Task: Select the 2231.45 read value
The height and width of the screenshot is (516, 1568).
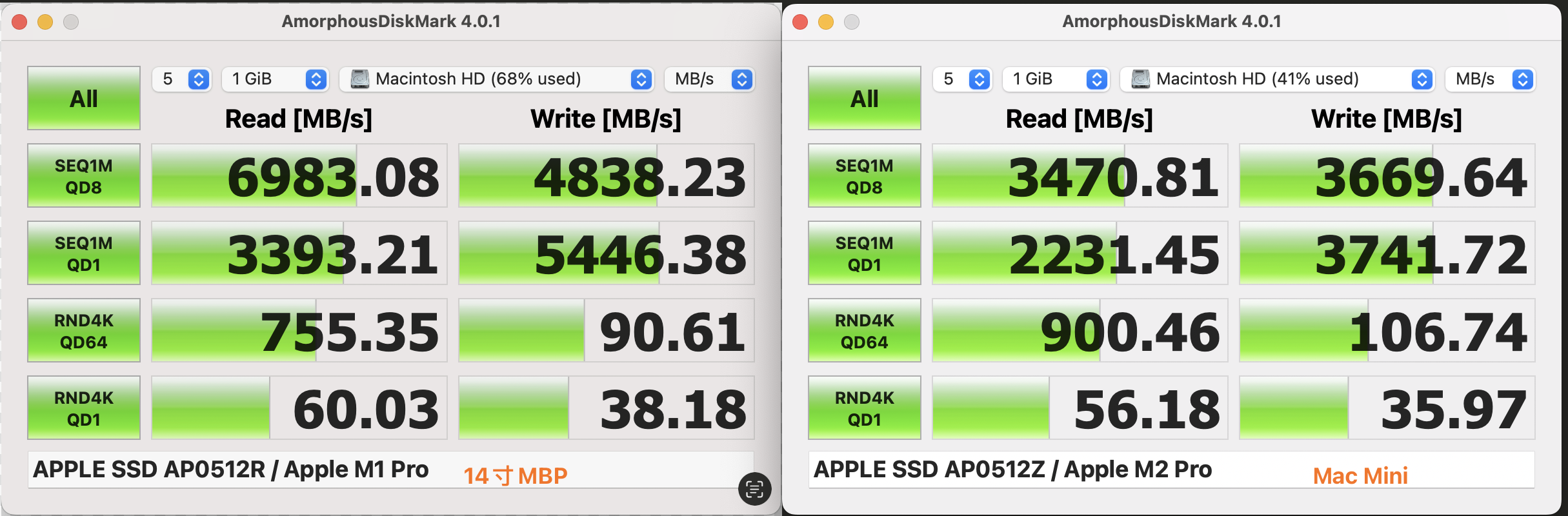Action: pyautogui.click(x=1080, y=253)
